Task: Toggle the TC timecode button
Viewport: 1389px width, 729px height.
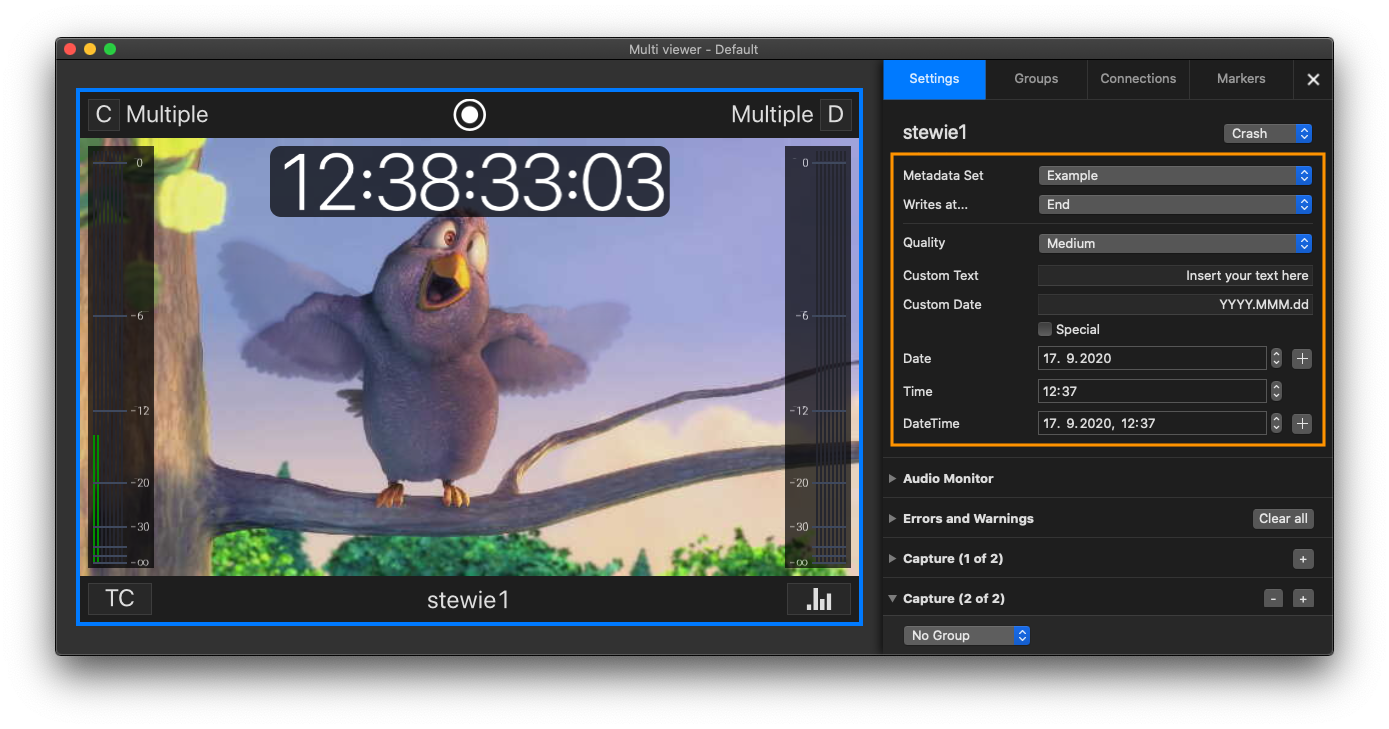Action: (x=120, y=599)
